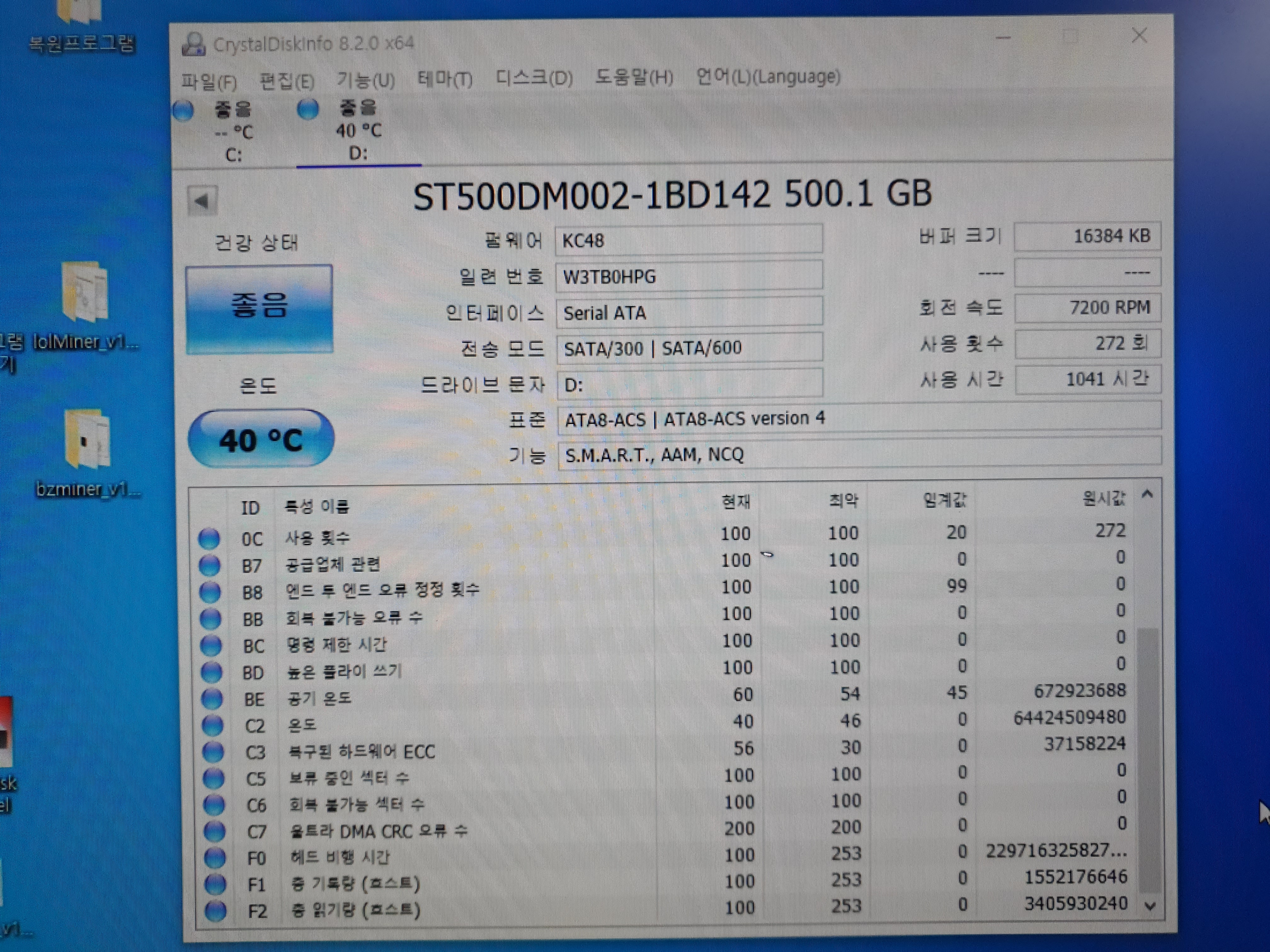Click the 특성 이름 column header

click(317, 506)
